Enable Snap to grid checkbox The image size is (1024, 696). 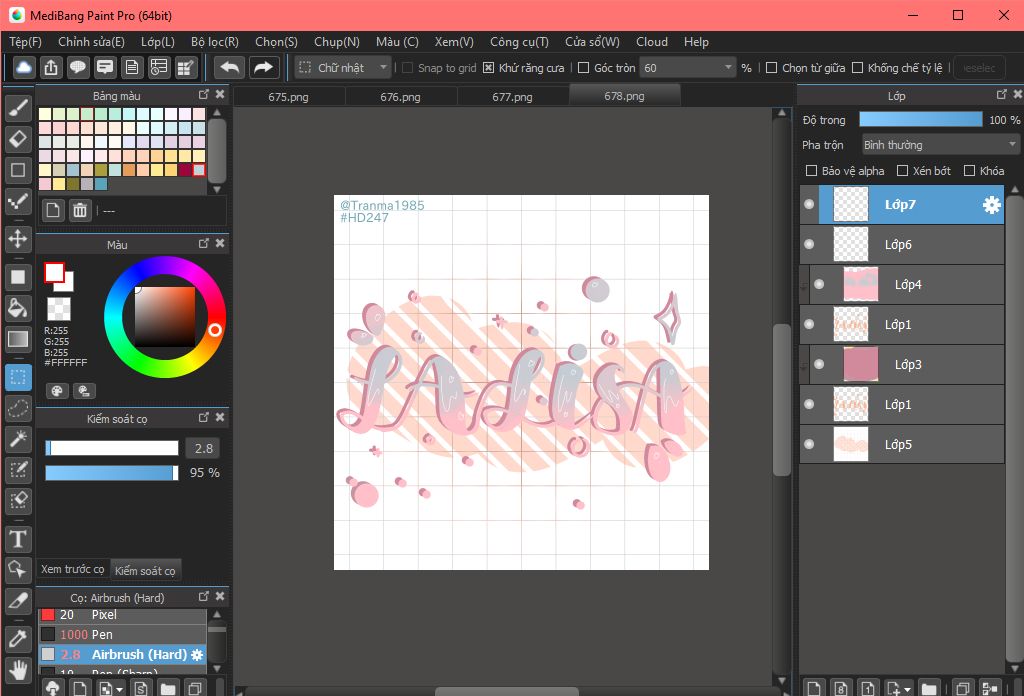408,67
